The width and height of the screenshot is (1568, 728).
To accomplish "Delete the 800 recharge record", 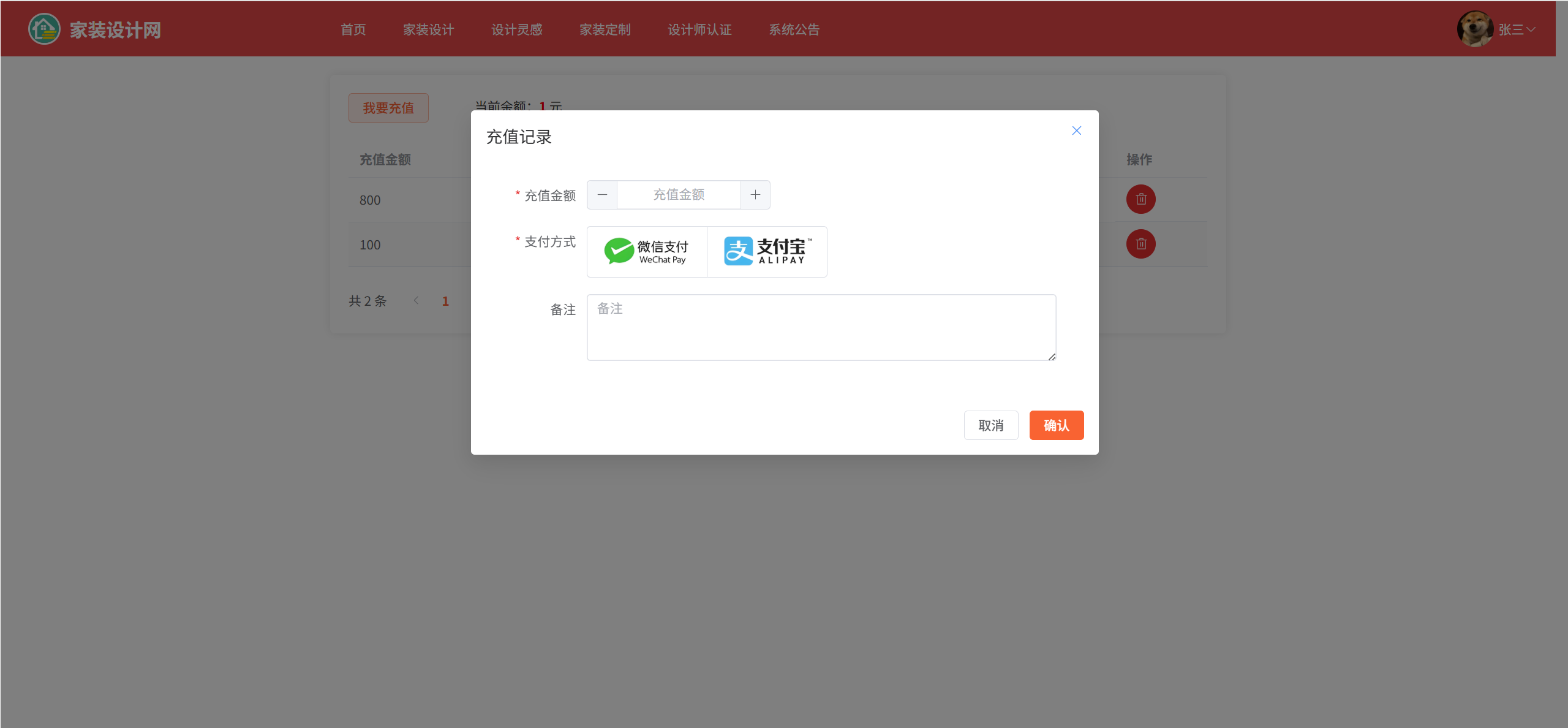I will pyautogui.click(x=1140, y=199).
